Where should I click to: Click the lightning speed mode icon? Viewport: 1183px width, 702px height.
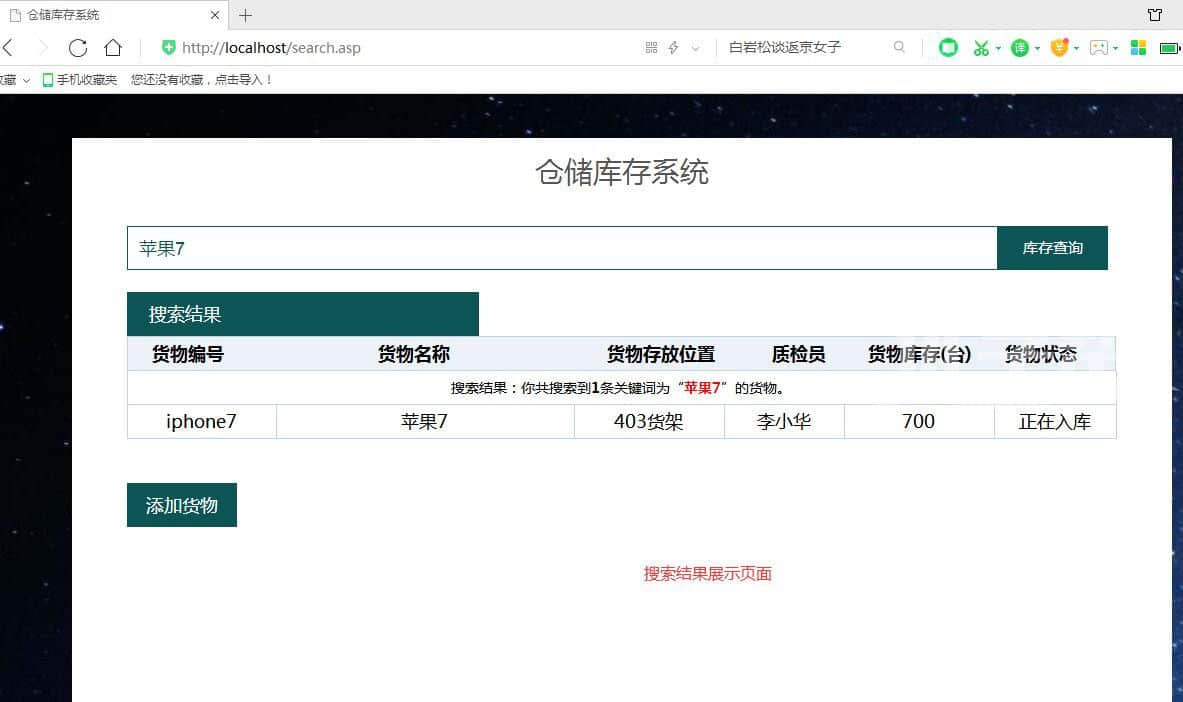[x=673, y=48]
